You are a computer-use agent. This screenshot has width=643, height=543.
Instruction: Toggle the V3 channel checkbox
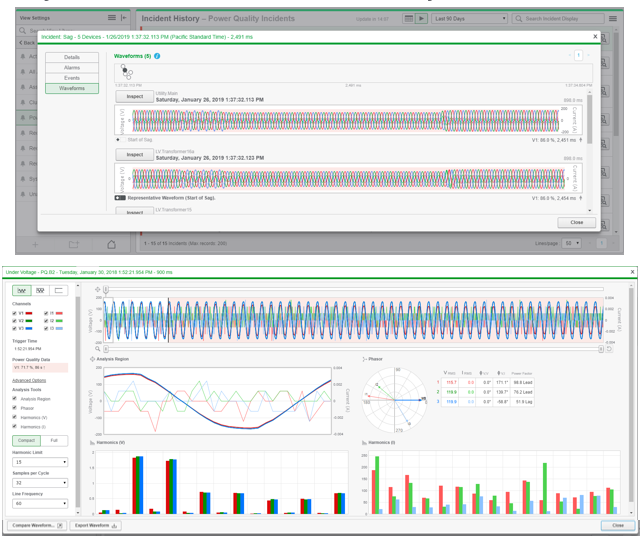pyautogui.click(x=15, y=329)
